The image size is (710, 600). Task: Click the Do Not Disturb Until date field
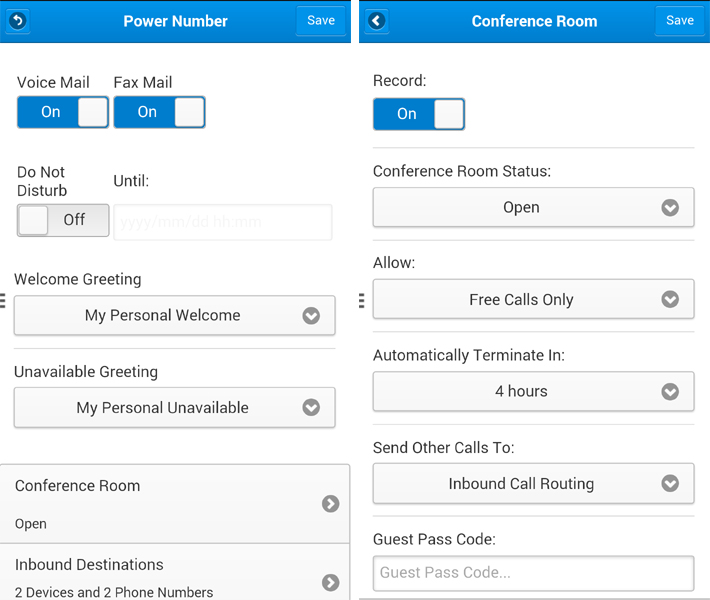point(223,222)
